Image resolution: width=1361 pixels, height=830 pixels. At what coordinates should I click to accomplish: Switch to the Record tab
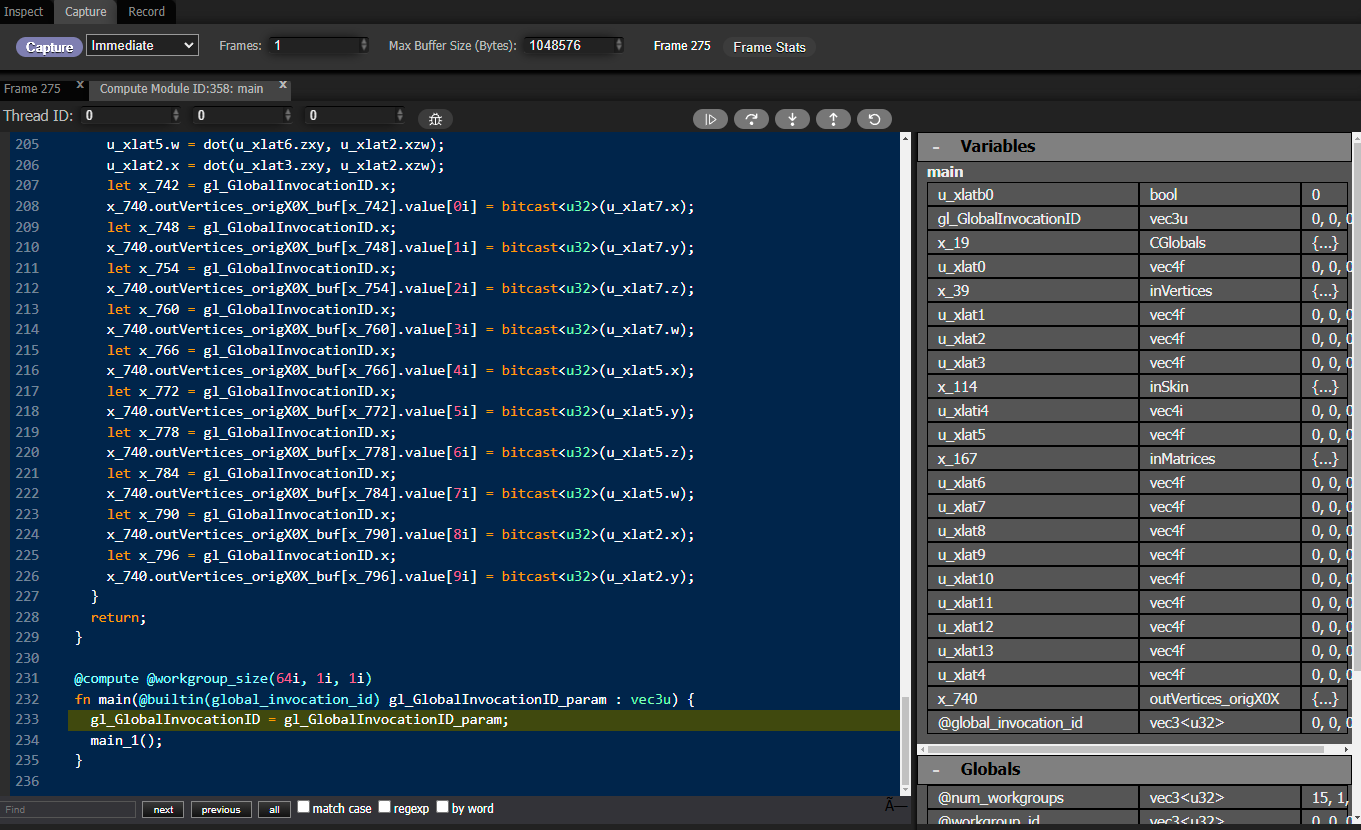(x=147, y=12)
